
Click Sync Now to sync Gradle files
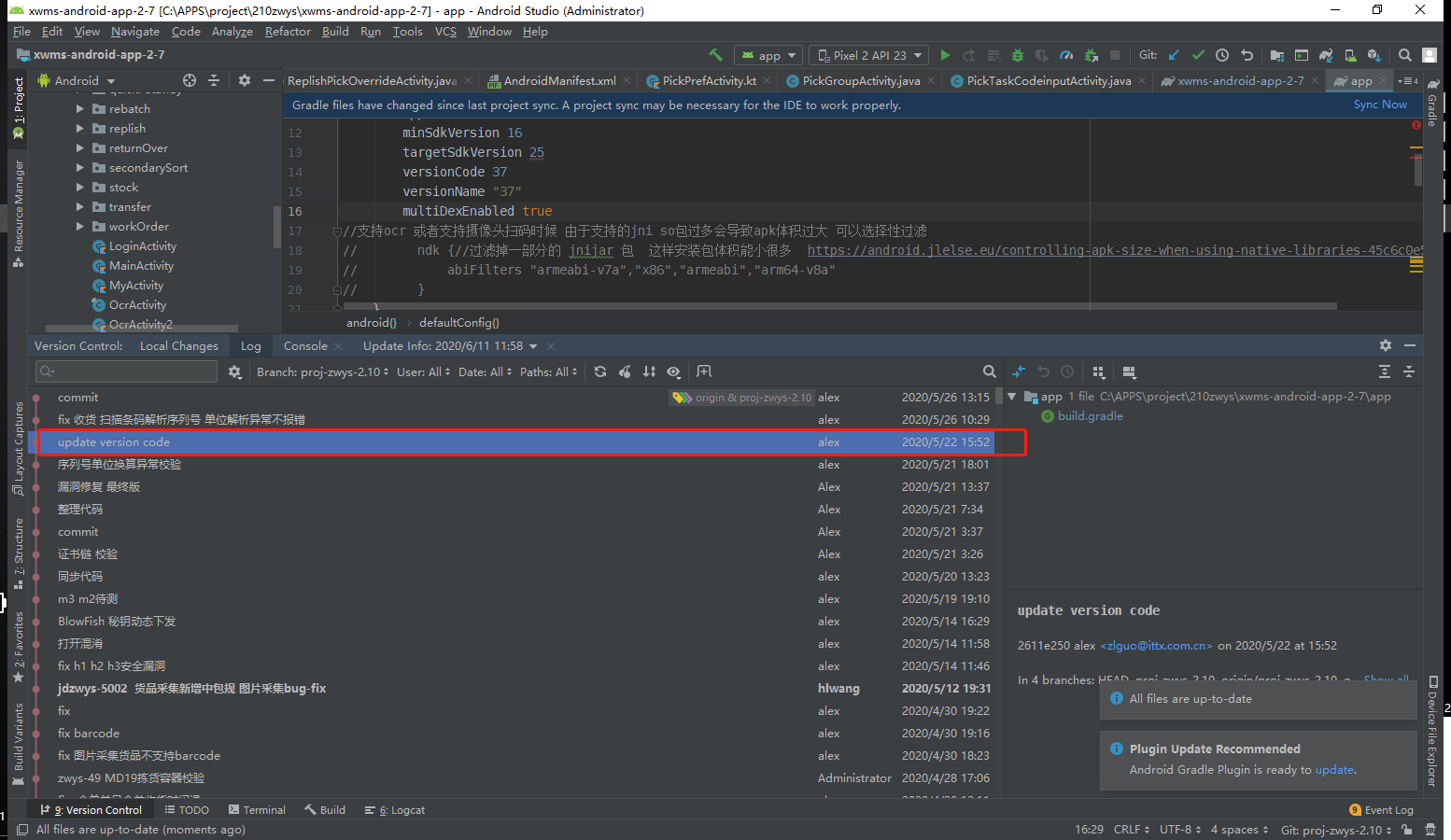click(x=1379, y=104)
